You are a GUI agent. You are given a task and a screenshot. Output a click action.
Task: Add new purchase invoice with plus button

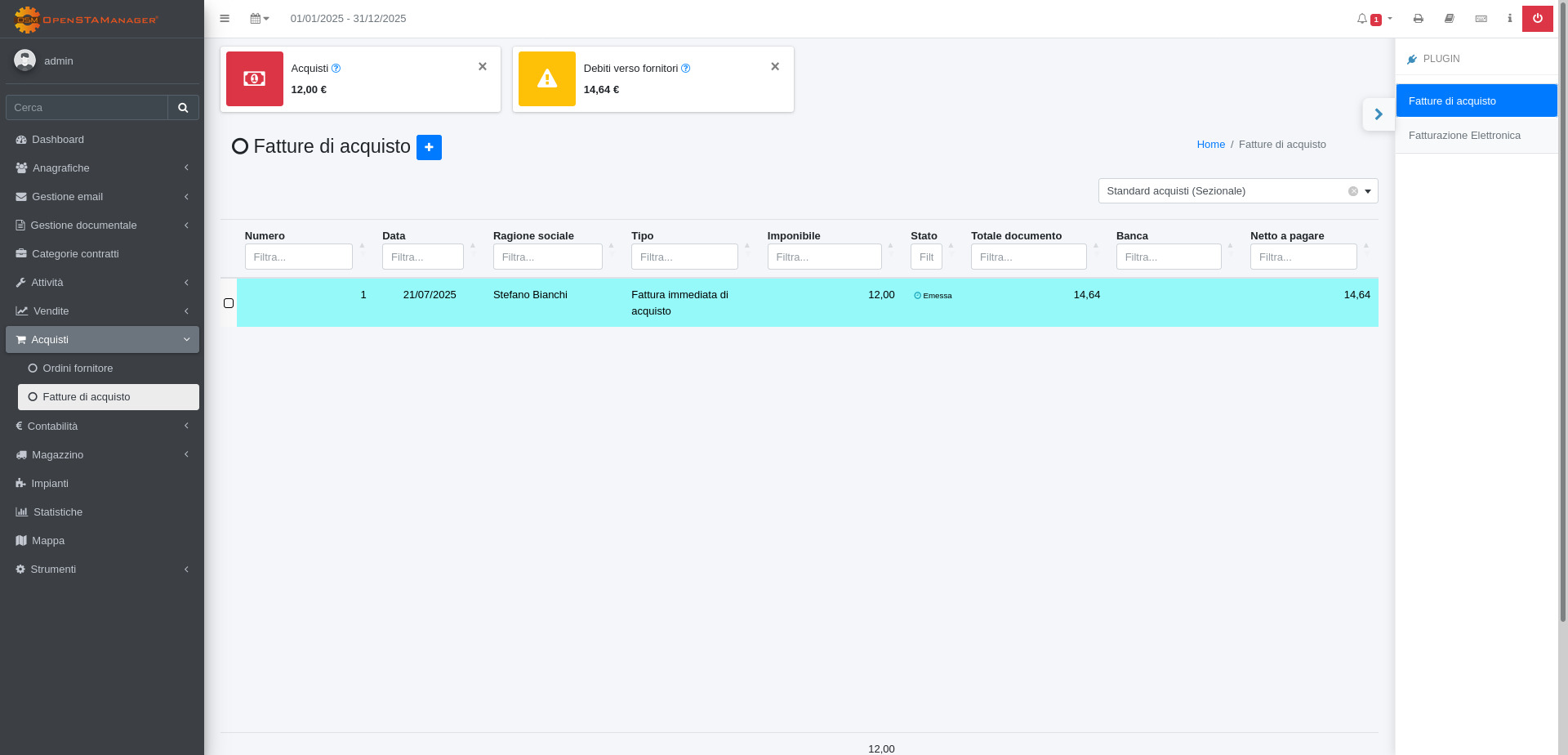pos(429,147)
